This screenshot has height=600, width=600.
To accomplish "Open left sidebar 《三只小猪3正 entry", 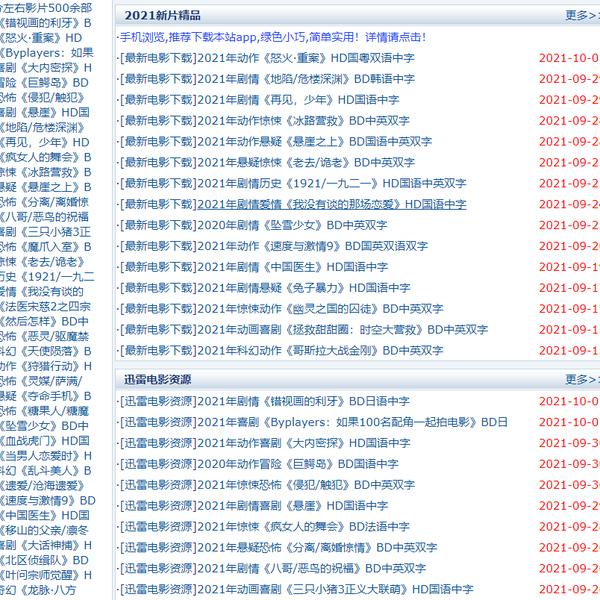I will [x=46, y=232].
